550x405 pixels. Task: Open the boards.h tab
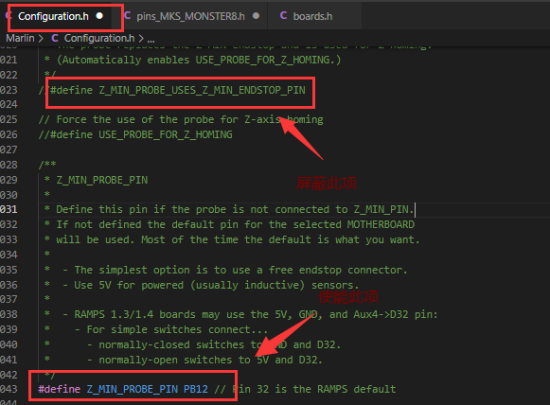313,16
